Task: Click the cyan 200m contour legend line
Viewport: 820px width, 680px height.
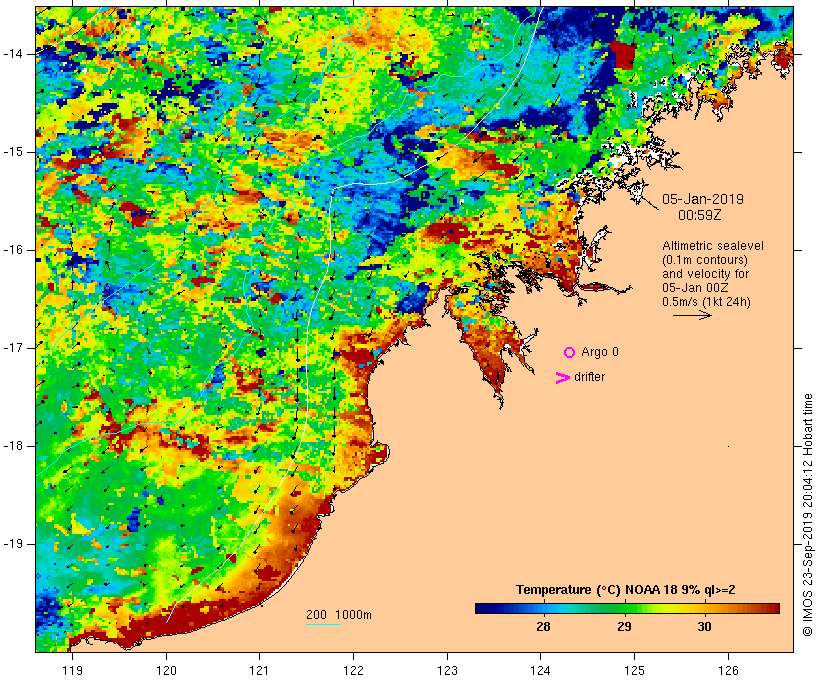Action: click(323, 624)
